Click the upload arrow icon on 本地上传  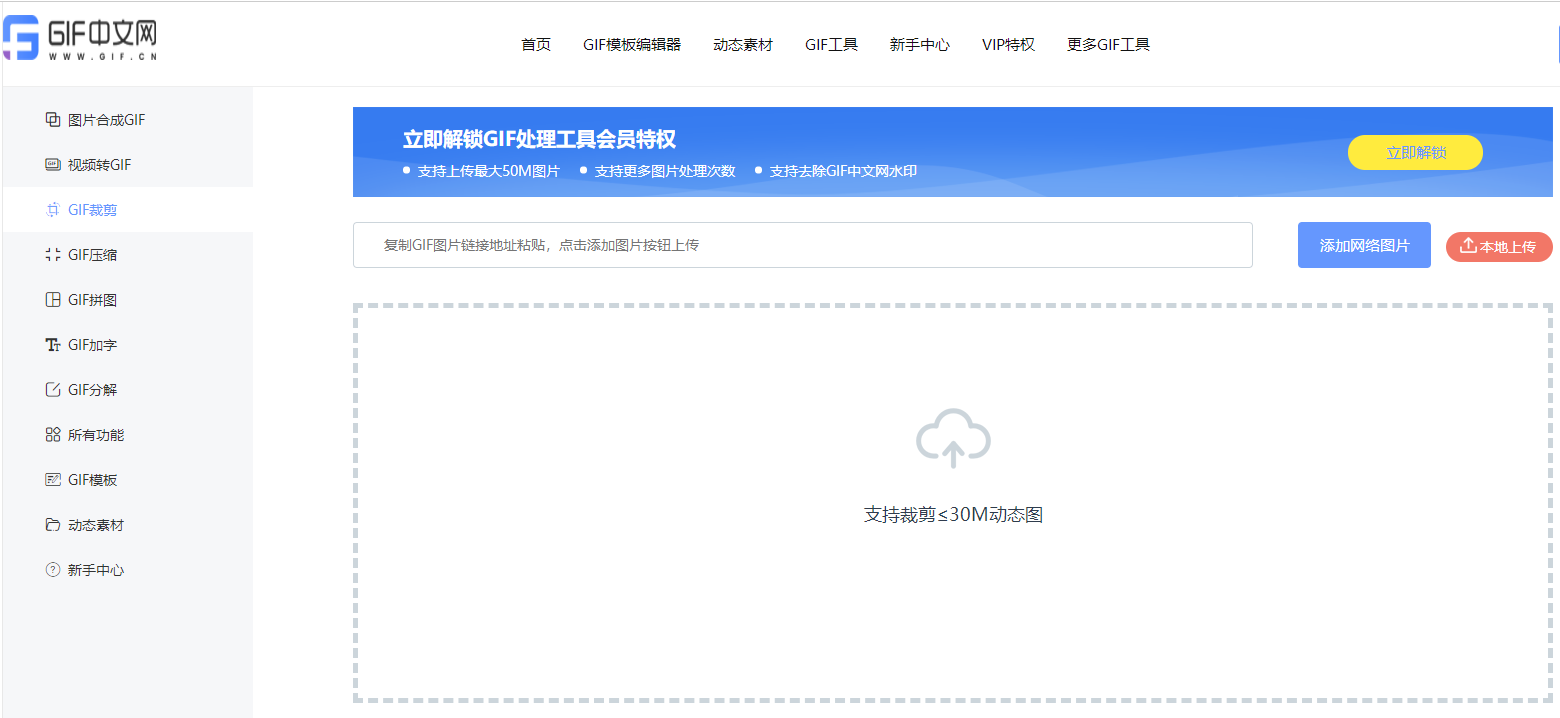(1468, 246)
